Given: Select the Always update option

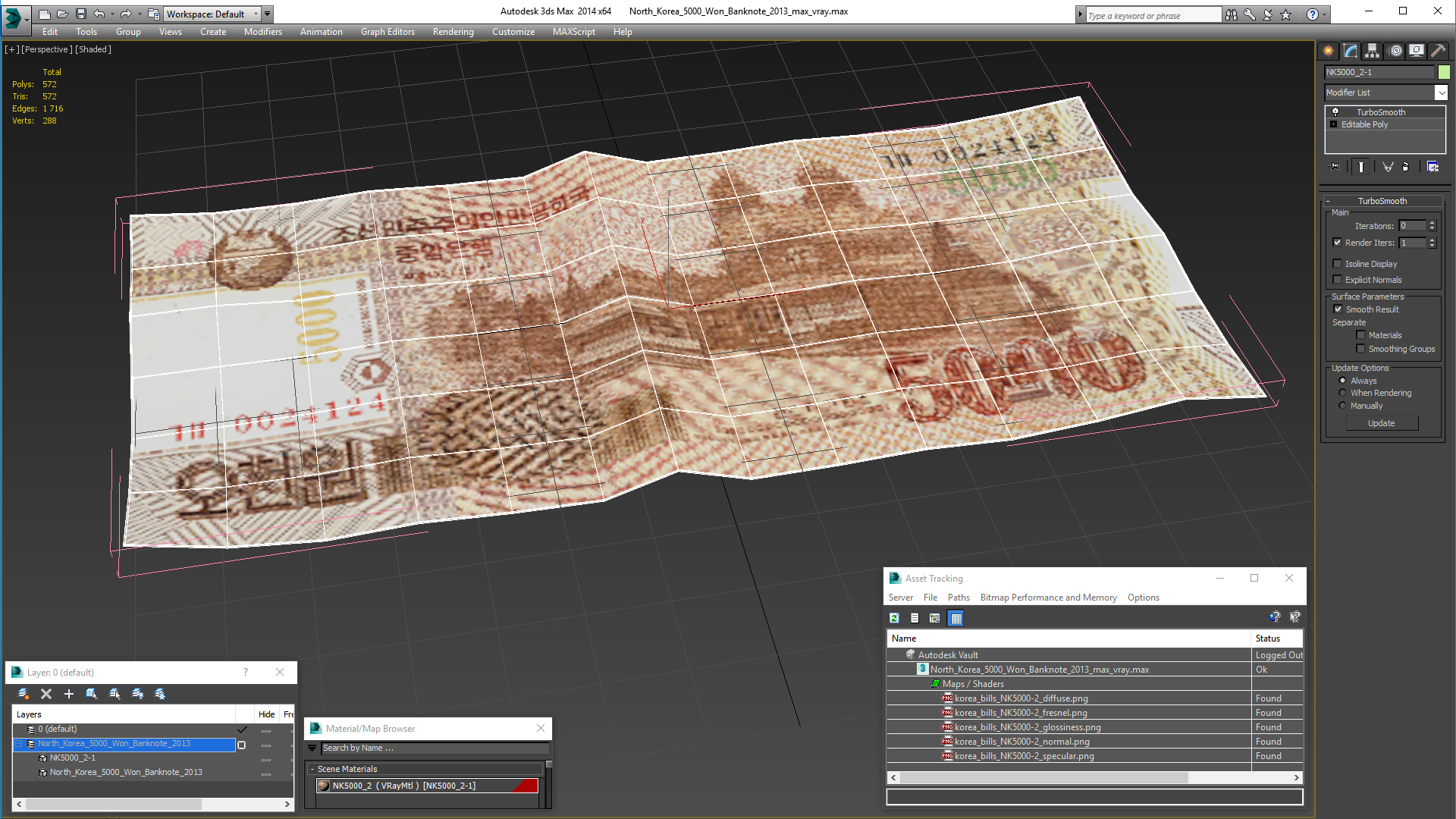Looking at the screenshot, I should (1343, 381).
